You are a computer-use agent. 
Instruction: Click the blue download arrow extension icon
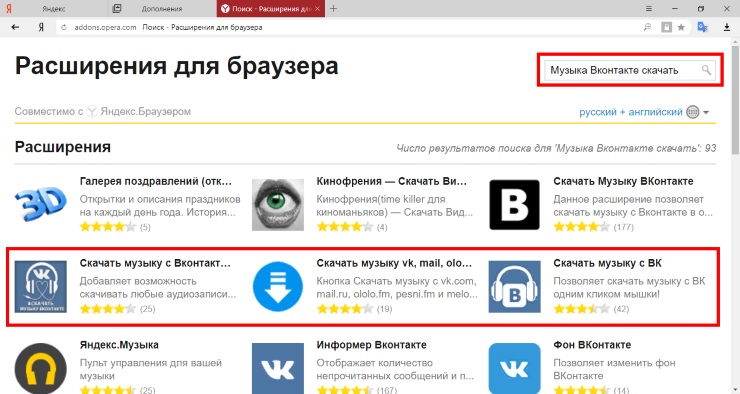pyautogui.click(x=278, y=286)
